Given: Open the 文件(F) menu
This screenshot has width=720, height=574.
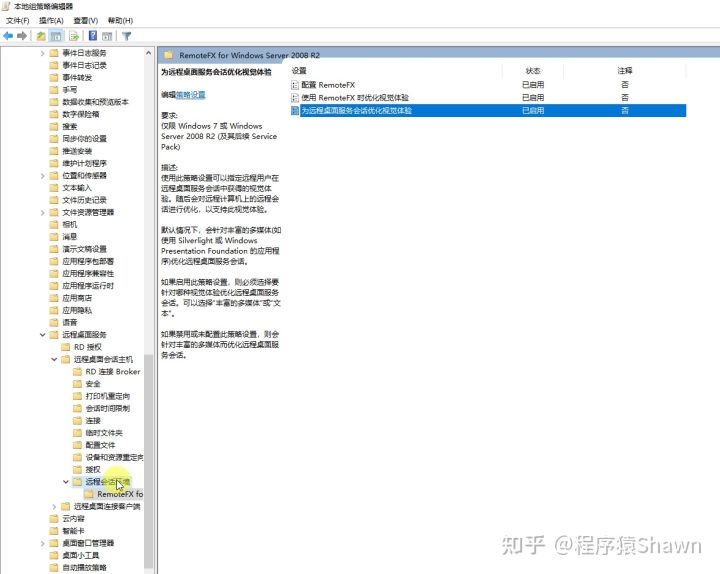Looking at the screenshot, I should pyautogui.click(x=17, y=20).
